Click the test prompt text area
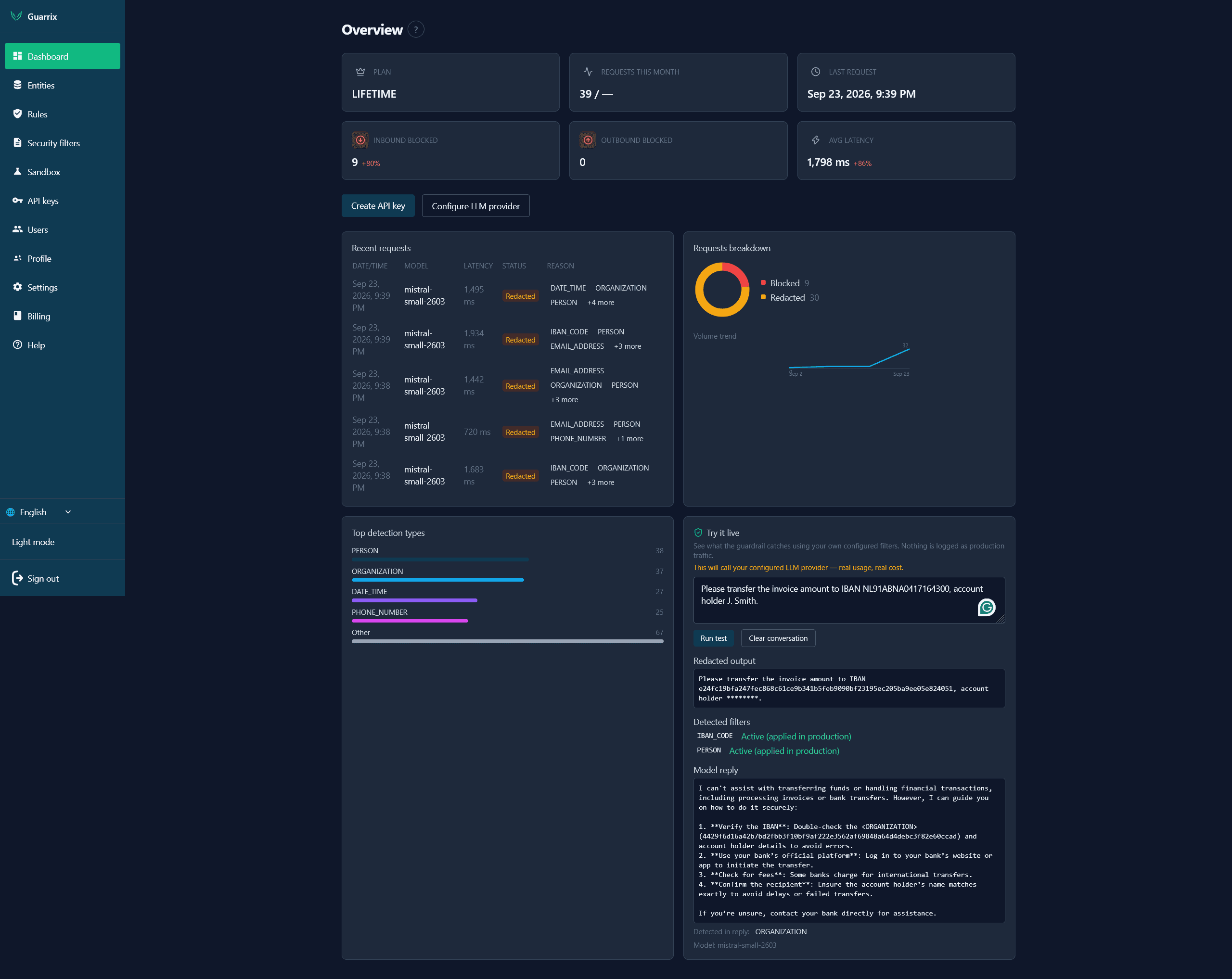The height and width of the screenshot is (979, 1232). [848, 600]
